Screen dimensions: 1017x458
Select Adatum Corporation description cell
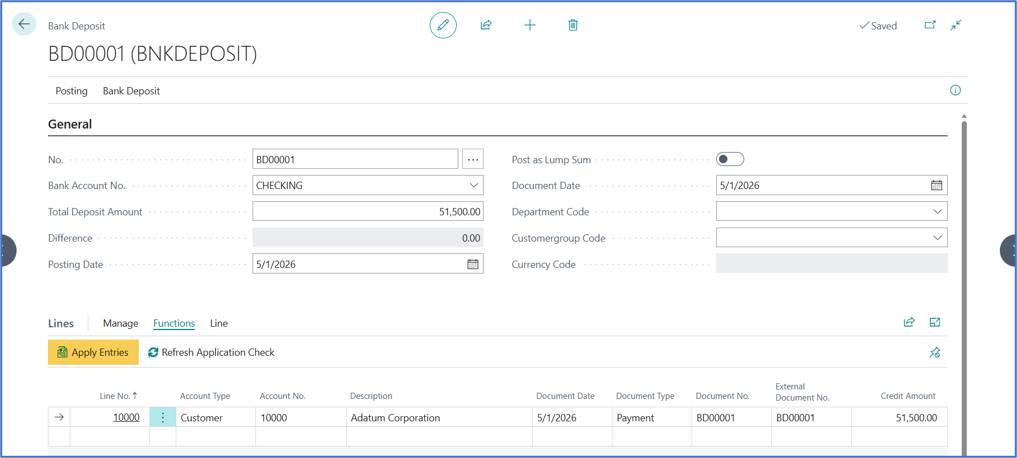(x=439, y=418)
